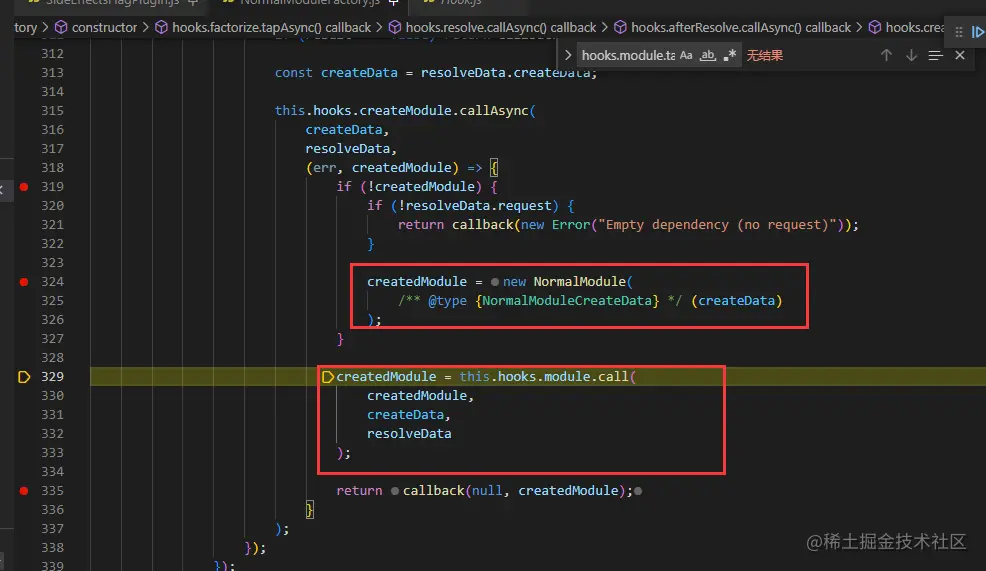
Task: Click '(err, createdModule) =>' on line 318
Action: click(x=394, y=168)
